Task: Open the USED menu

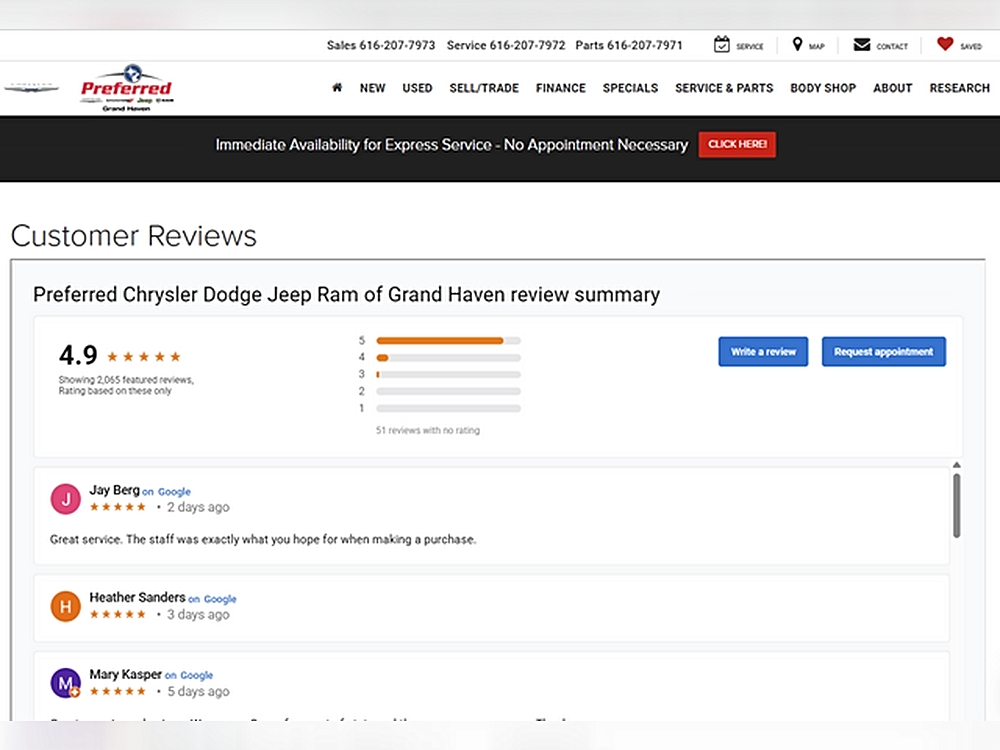Action: point(417,88)
